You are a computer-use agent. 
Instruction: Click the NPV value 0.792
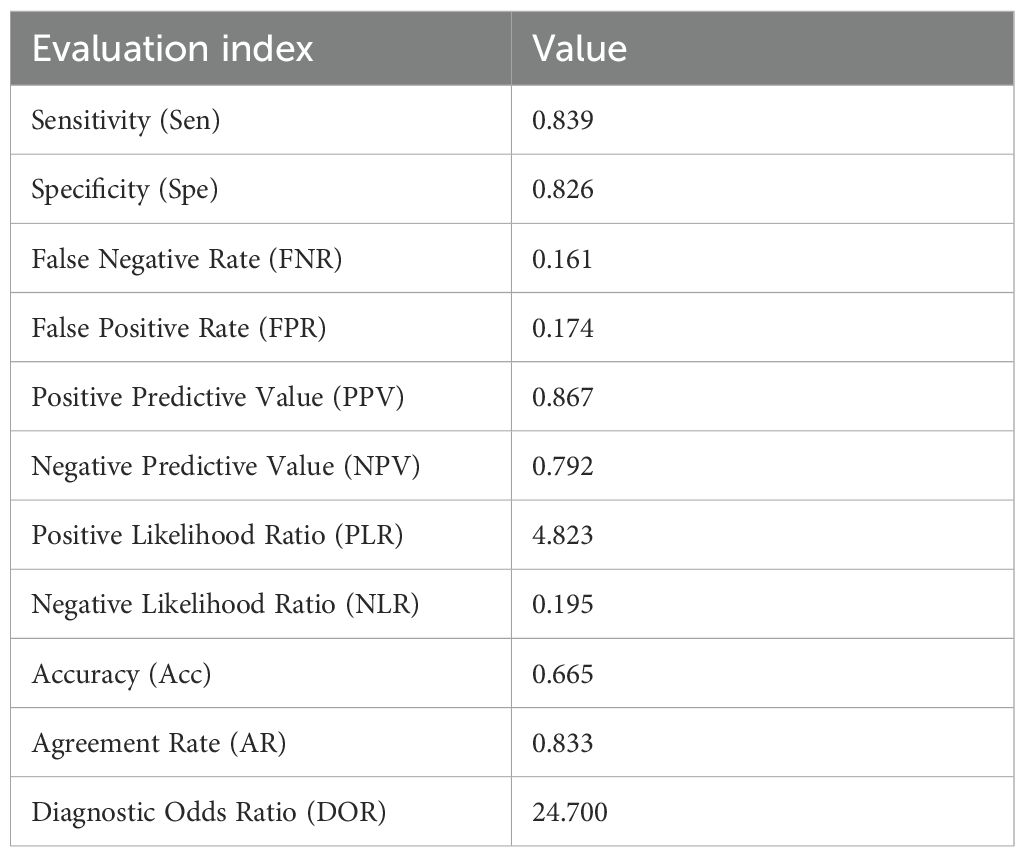click(x=562, y=466)
